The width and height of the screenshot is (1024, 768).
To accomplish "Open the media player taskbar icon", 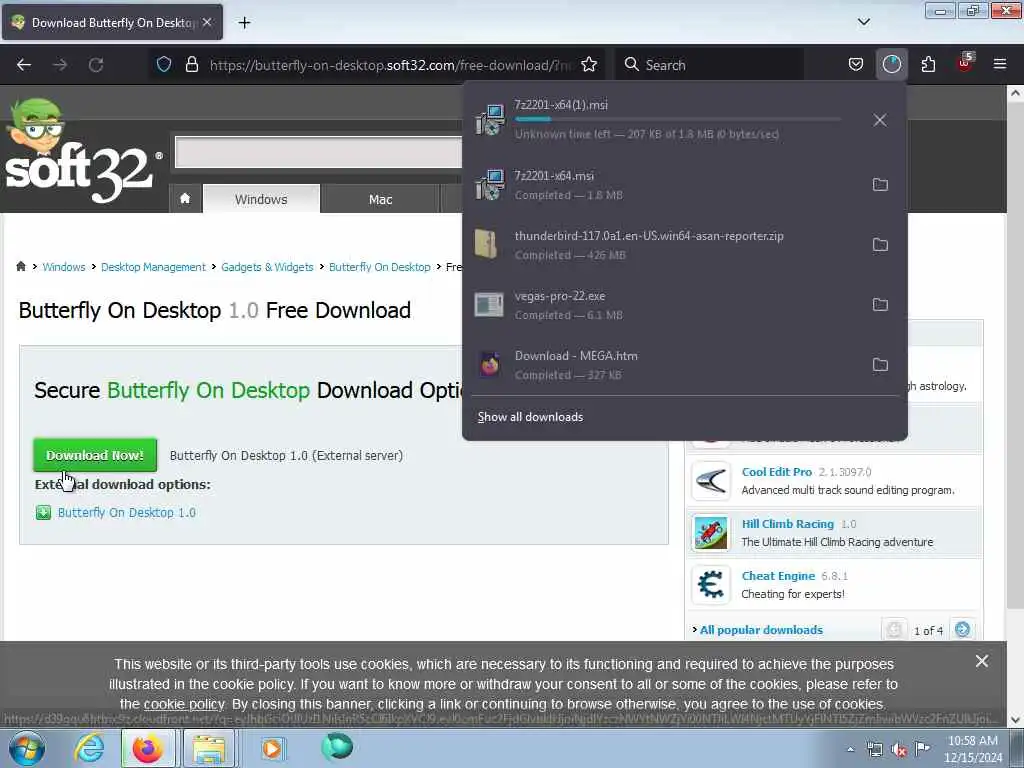I will pos(272,748).
